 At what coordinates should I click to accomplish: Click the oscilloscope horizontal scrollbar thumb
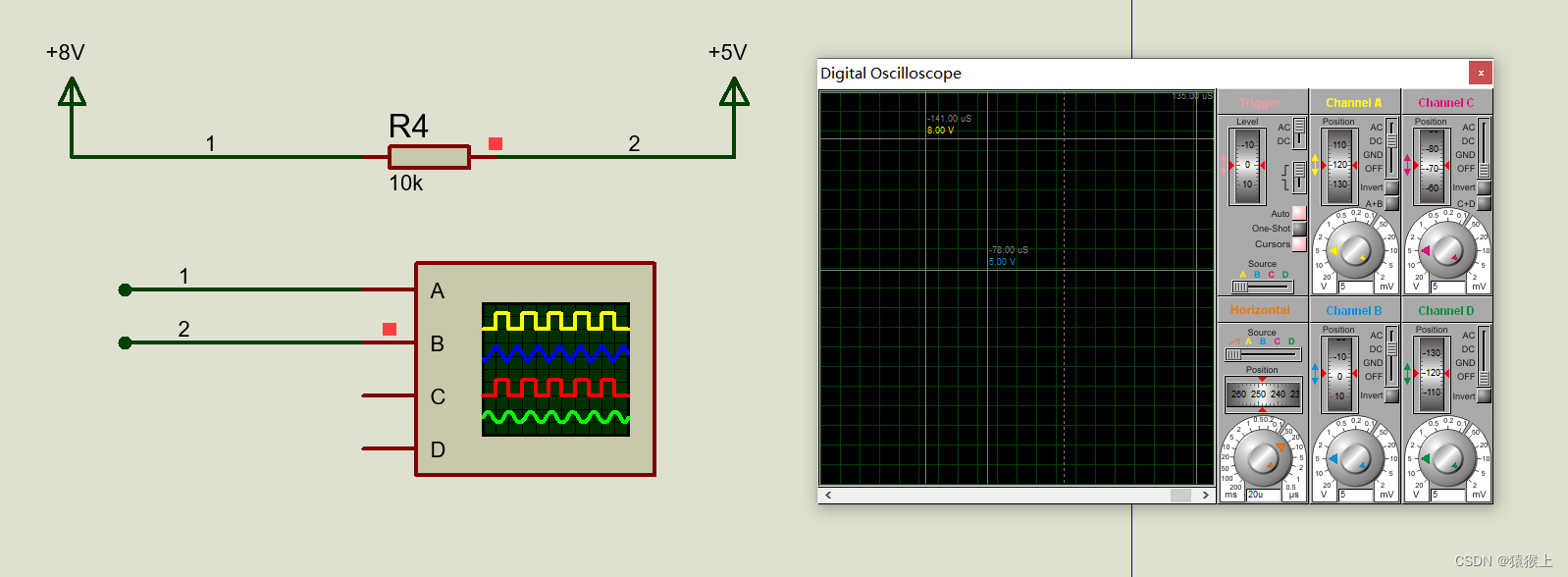tap(1180, 496)
